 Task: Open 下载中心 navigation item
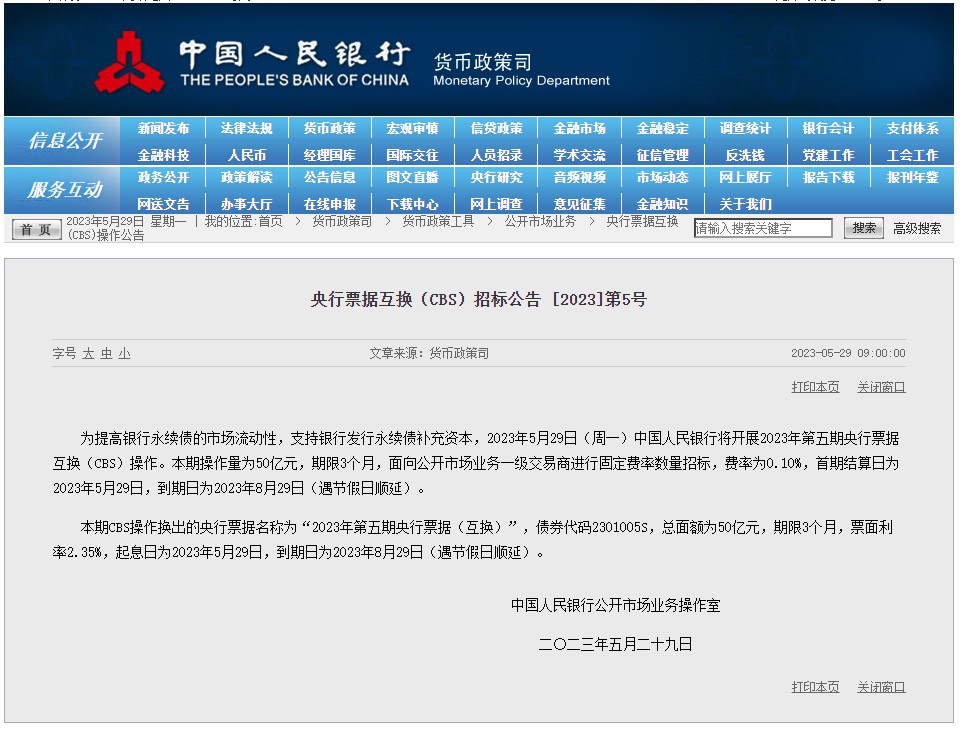(412, 204)
